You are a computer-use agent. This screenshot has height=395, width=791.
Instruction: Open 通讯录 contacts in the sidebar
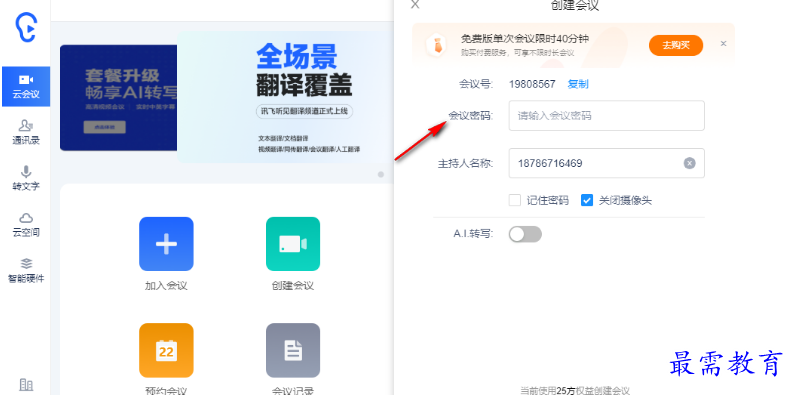coord(26,132)
